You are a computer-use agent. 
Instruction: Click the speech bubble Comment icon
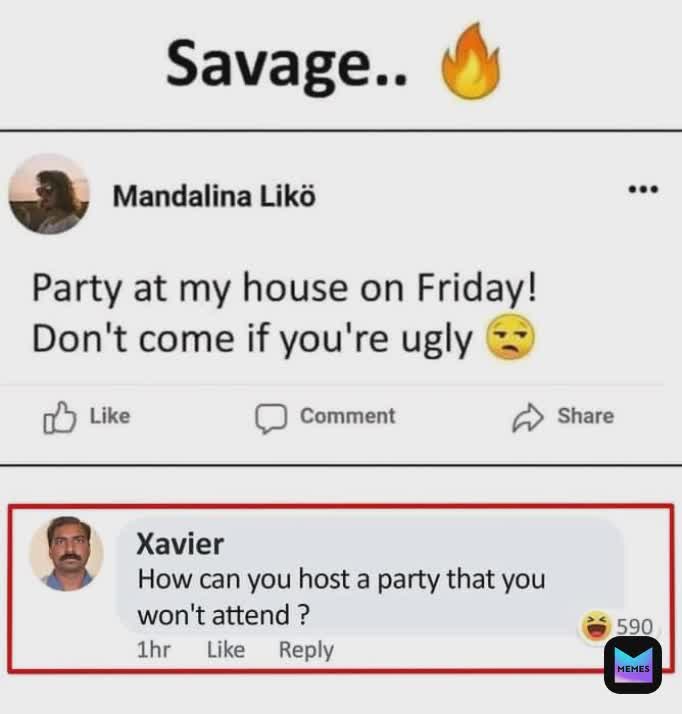271,418
